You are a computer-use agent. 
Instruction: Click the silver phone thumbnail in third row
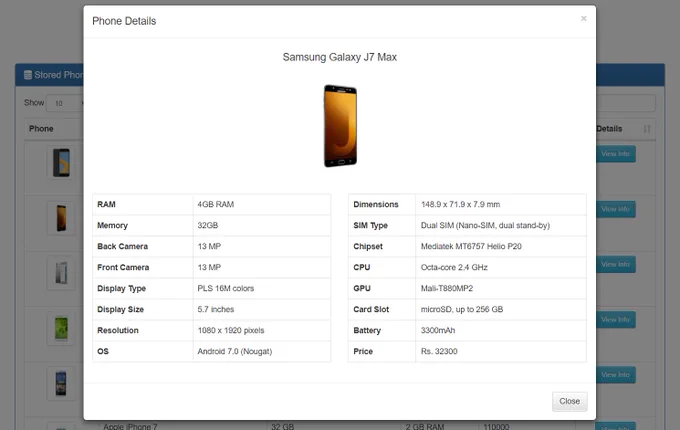coord(61,273)
